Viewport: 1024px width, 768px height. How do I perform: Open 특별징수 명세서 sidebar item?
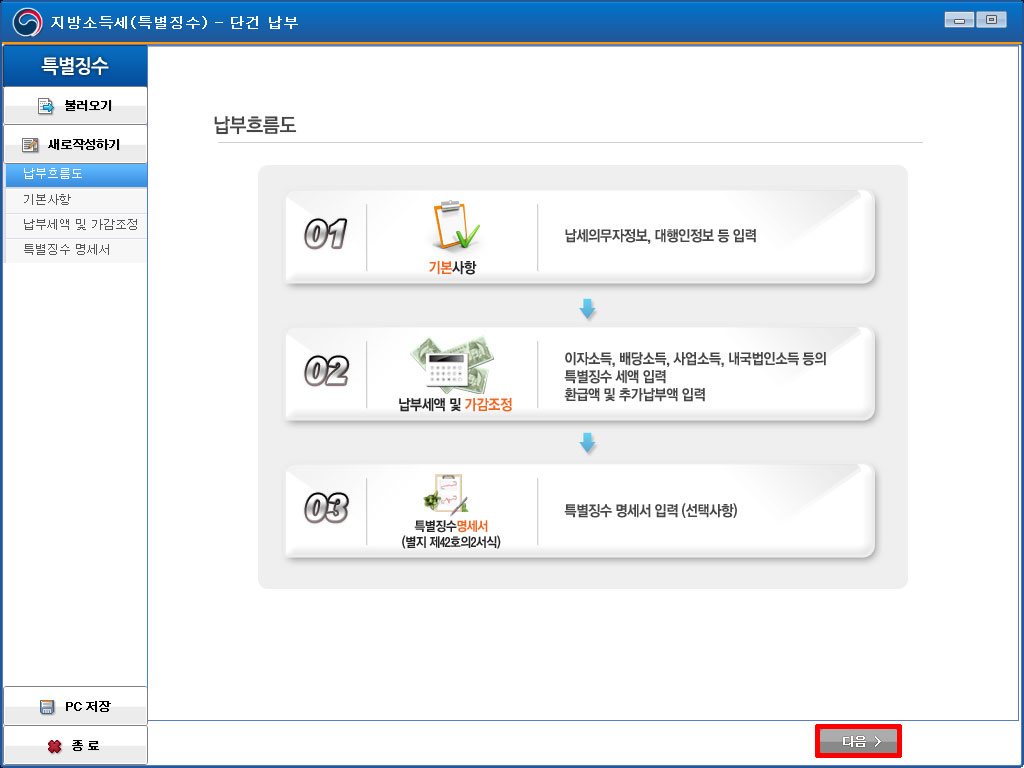click(x=76, y=249)
